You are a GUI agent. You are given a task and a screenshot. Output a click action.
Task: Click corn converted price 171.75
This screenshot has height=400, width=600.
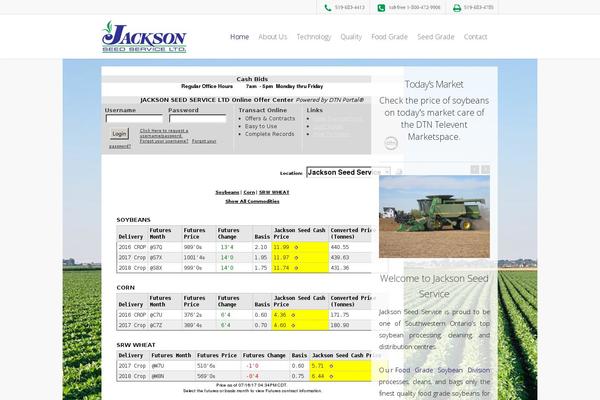(340, 315)
